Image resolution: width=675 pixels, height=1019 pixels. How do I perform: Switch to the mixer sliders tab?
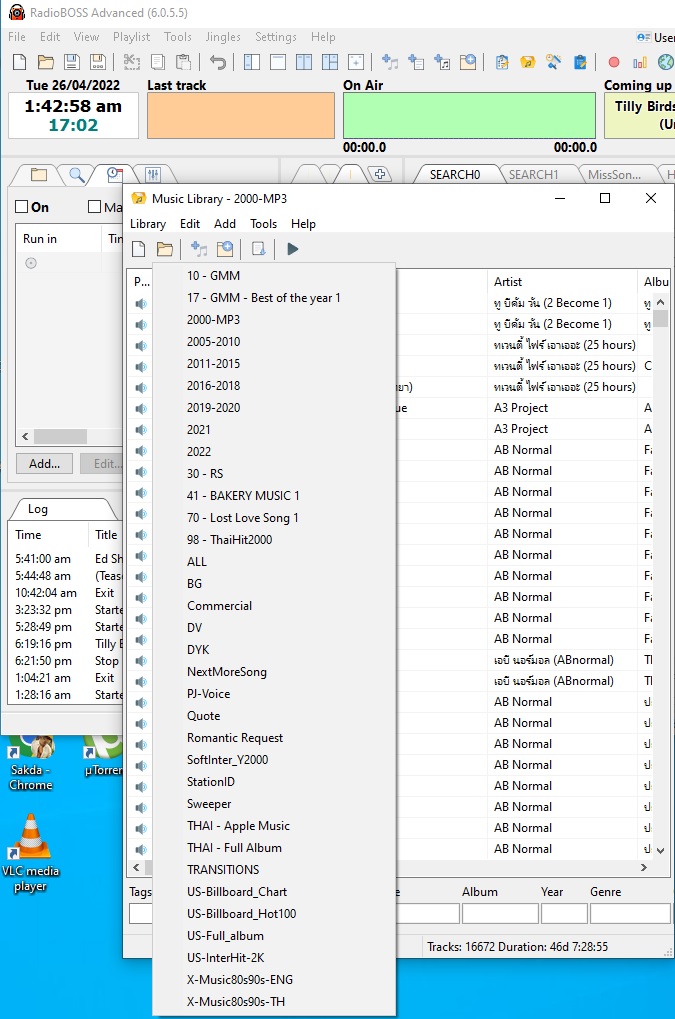153,174
